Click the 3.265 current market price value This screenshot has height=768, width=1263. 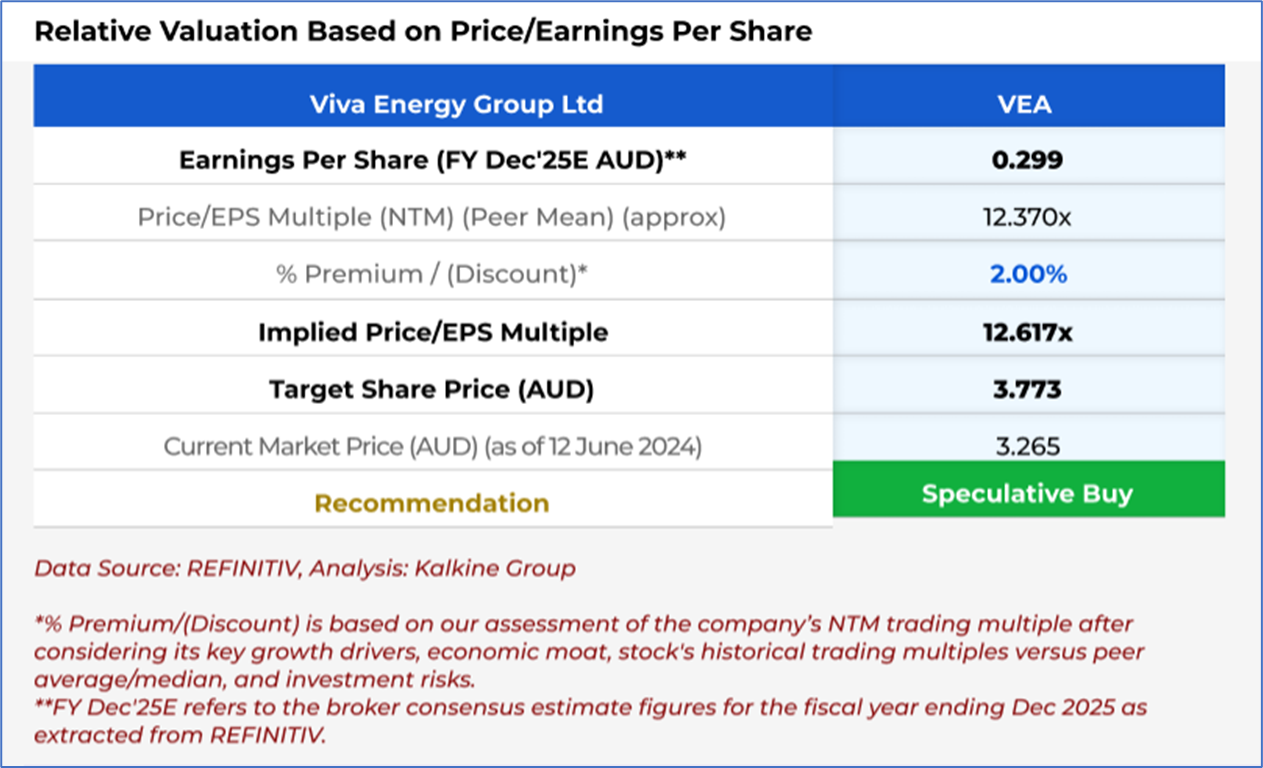[x=1027, y=446]
